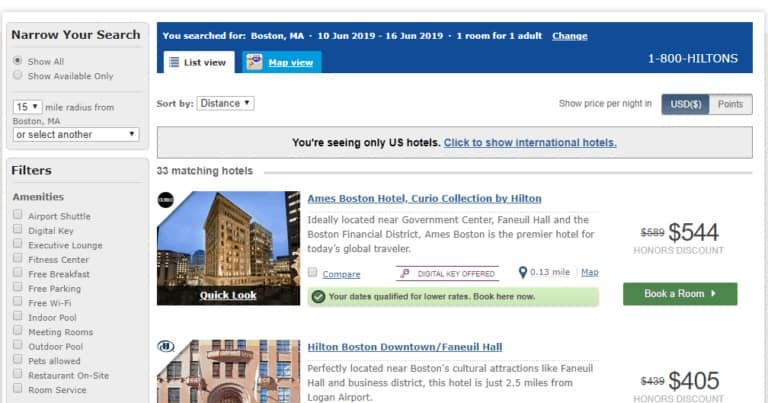Screen dimensions: 768x403
Task: Open Quick Look on Ames Boston photo
Action: pyautogui.click(x=228, y=295)
